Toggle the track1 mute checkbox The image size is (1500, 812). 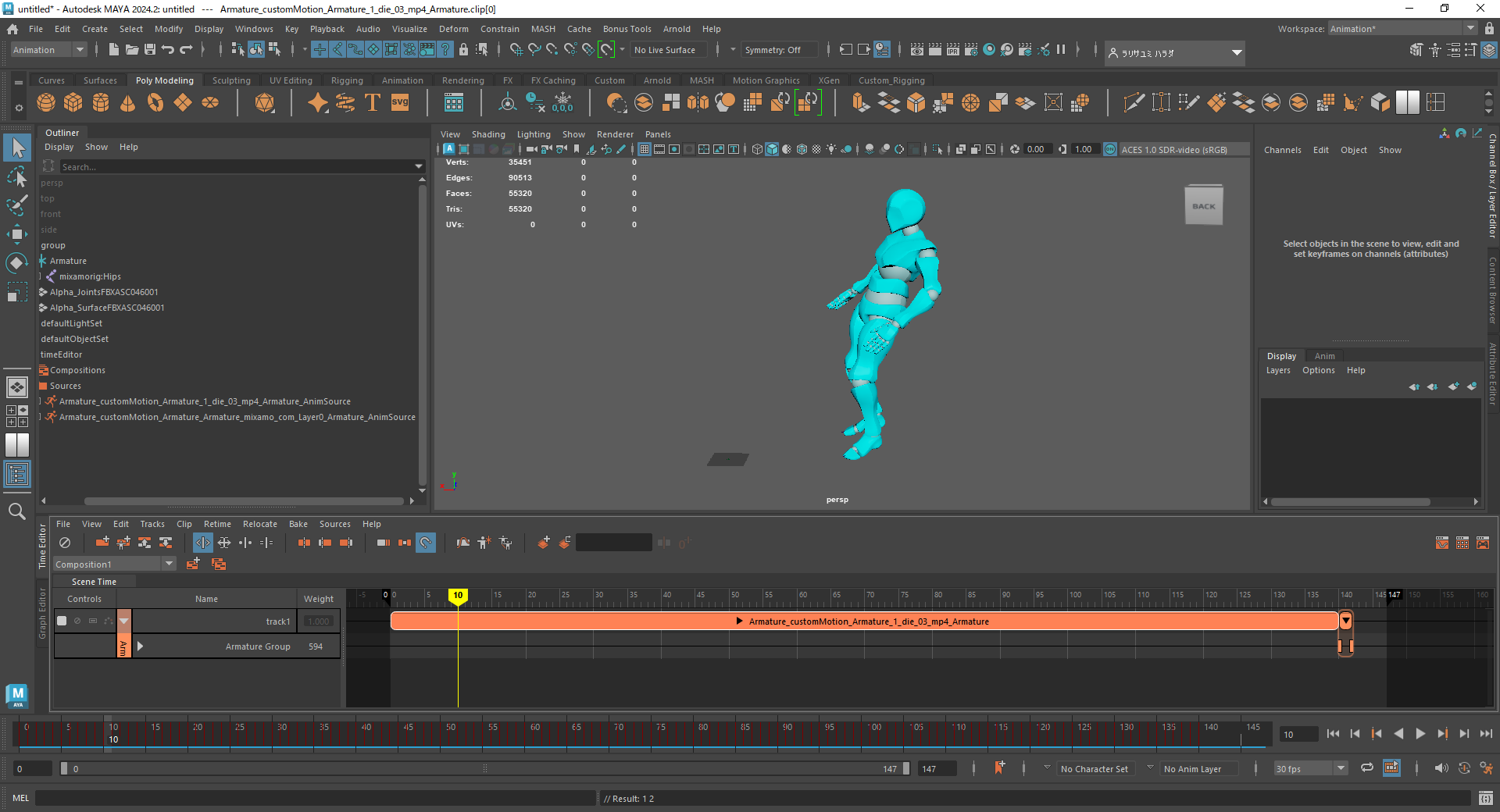[62, 621]
